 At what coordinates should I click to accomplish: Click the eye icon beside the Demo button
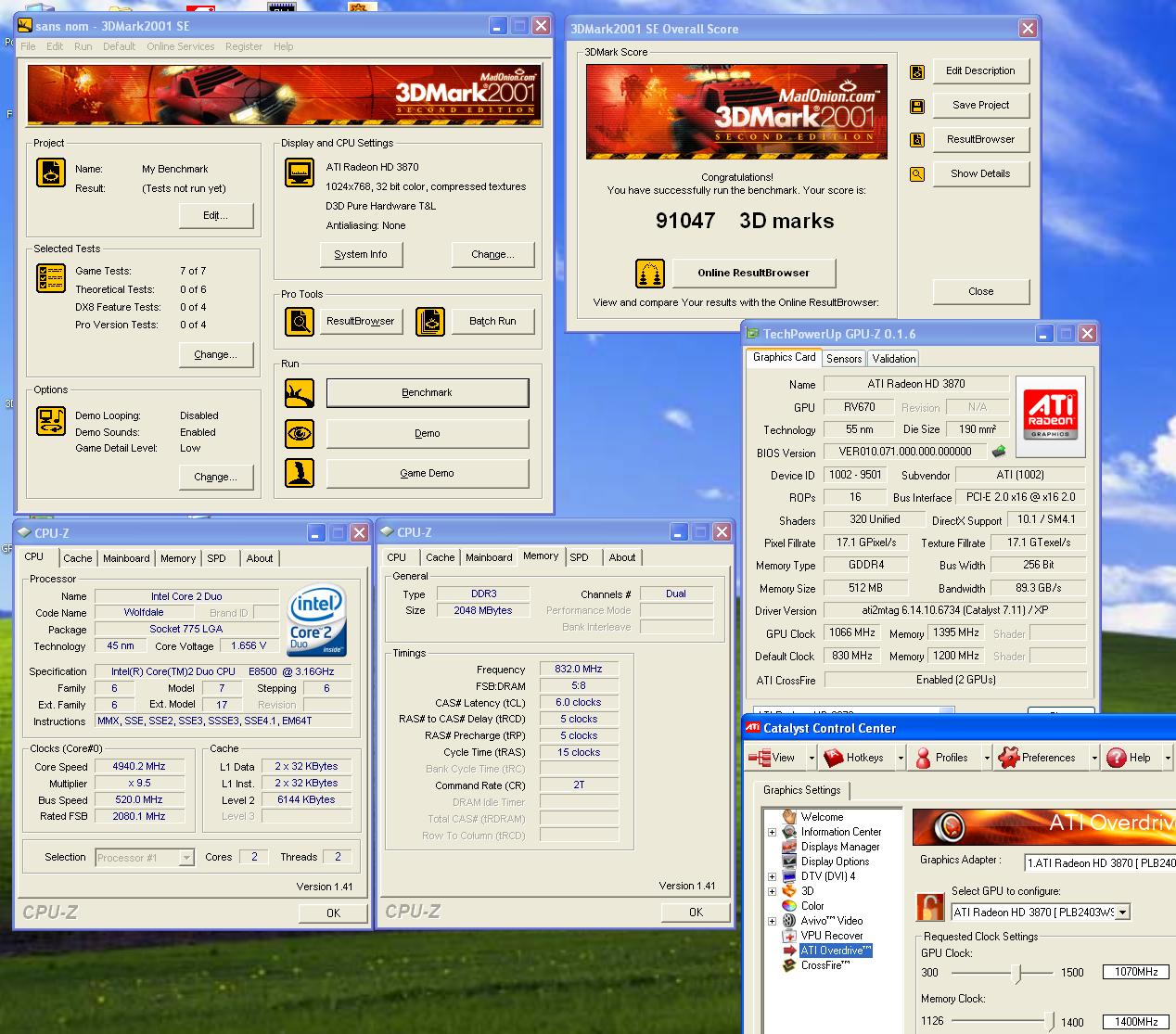click(300, 433)
